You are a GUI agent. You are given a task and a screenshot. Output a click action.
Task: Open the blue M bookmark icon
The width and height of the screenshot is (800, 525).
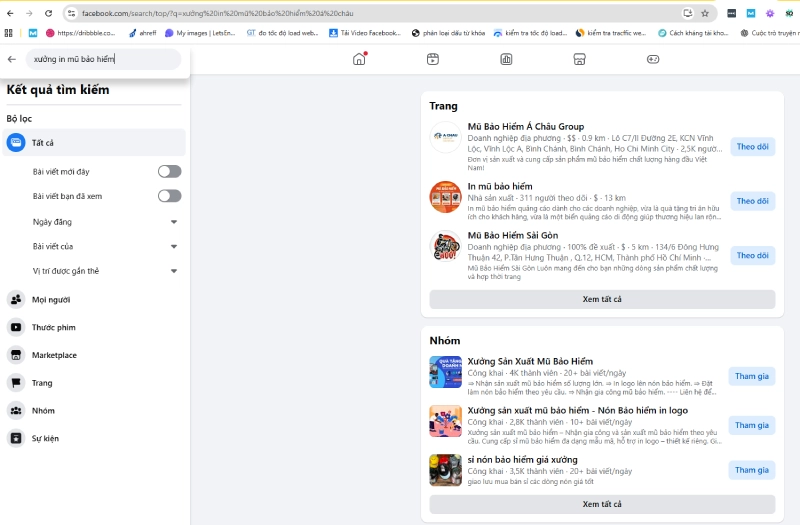pyautogui.click(x=33, y=33)
